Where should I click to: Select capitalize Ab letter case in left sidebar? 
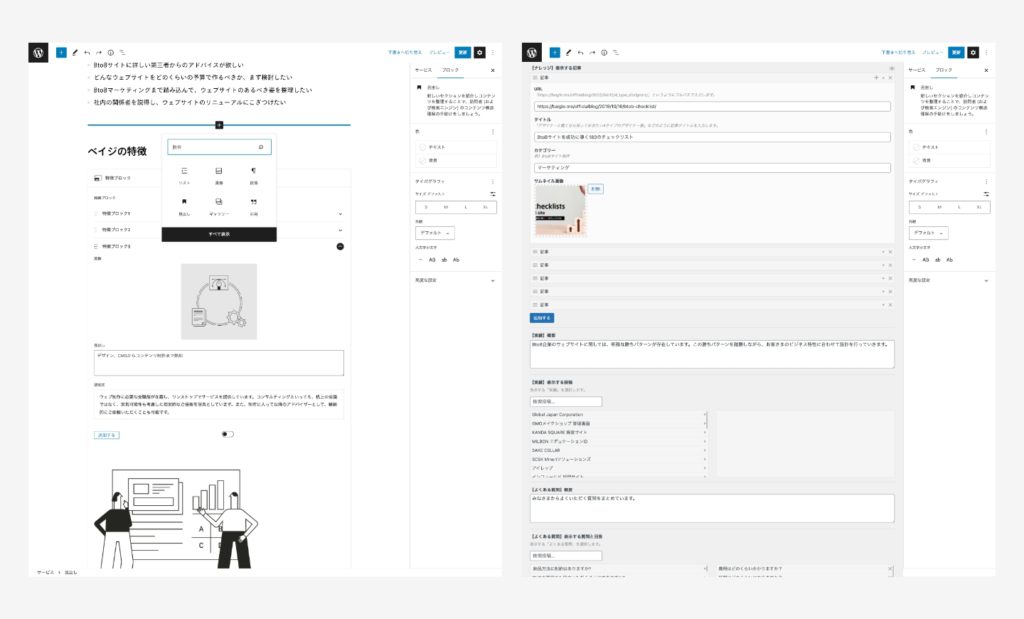(x=456, y=260)
